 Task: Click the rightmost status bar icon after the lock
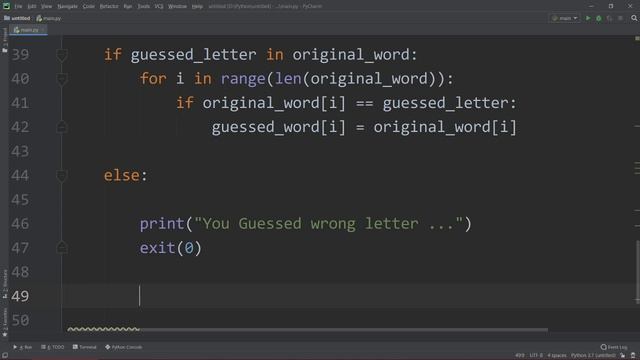click(x=633, y=356)
